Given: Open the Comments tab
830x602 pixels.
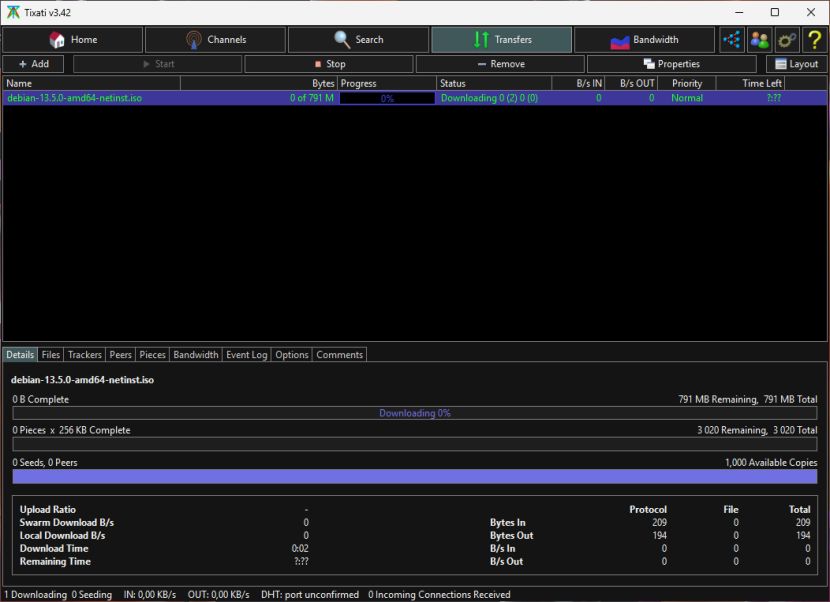Looking at the screenshot, I should click(x=339, y=355).
